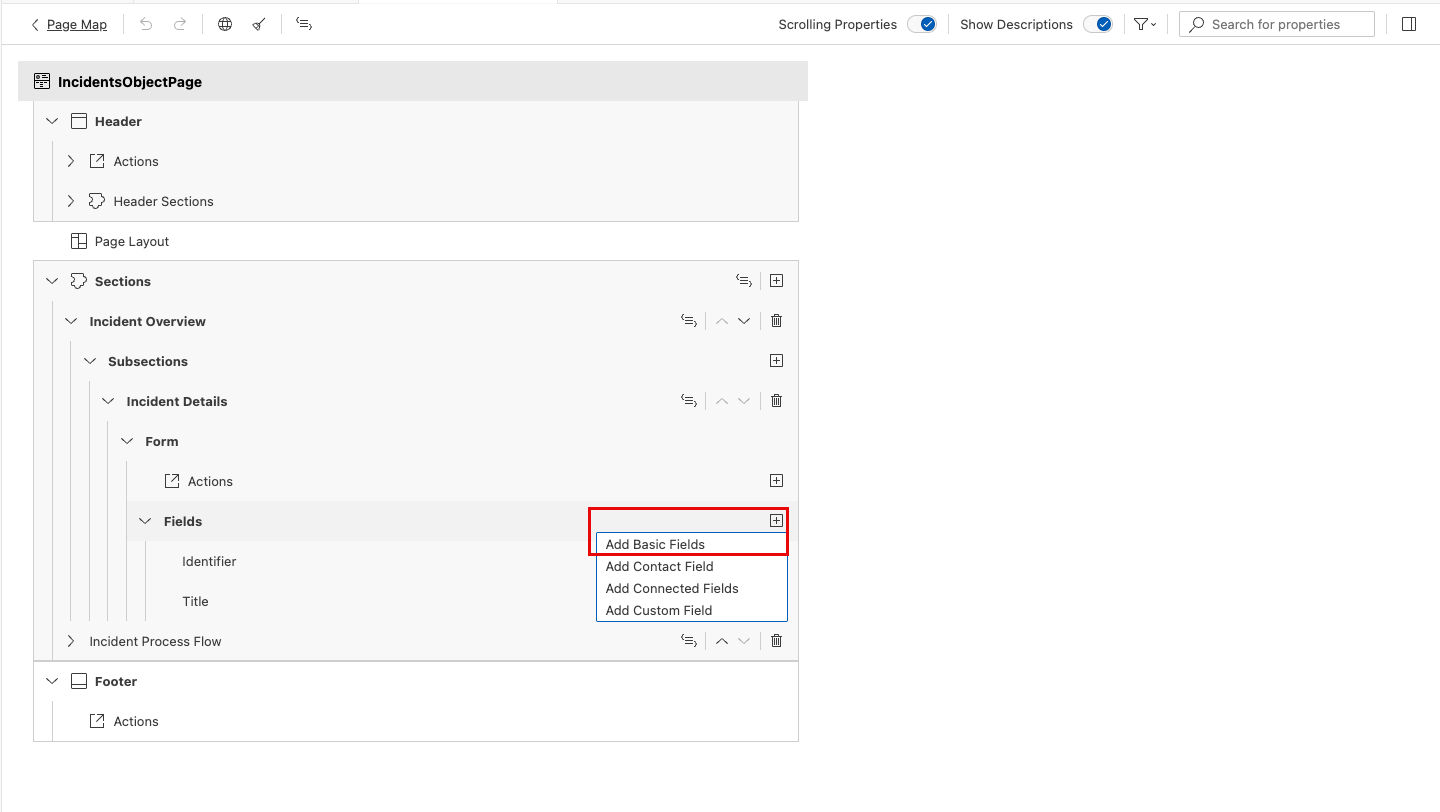Image resolution: width=1440 pixels, height=812 pixels.
Task: Click the Incident Overview row tree icon
Action: pos(688,321)
